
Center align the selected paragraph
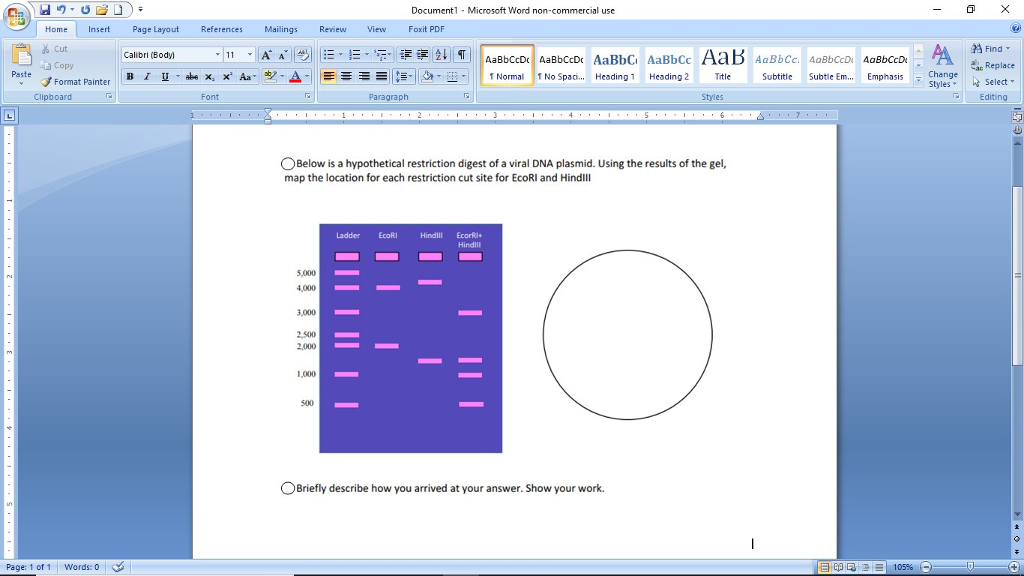346,76
